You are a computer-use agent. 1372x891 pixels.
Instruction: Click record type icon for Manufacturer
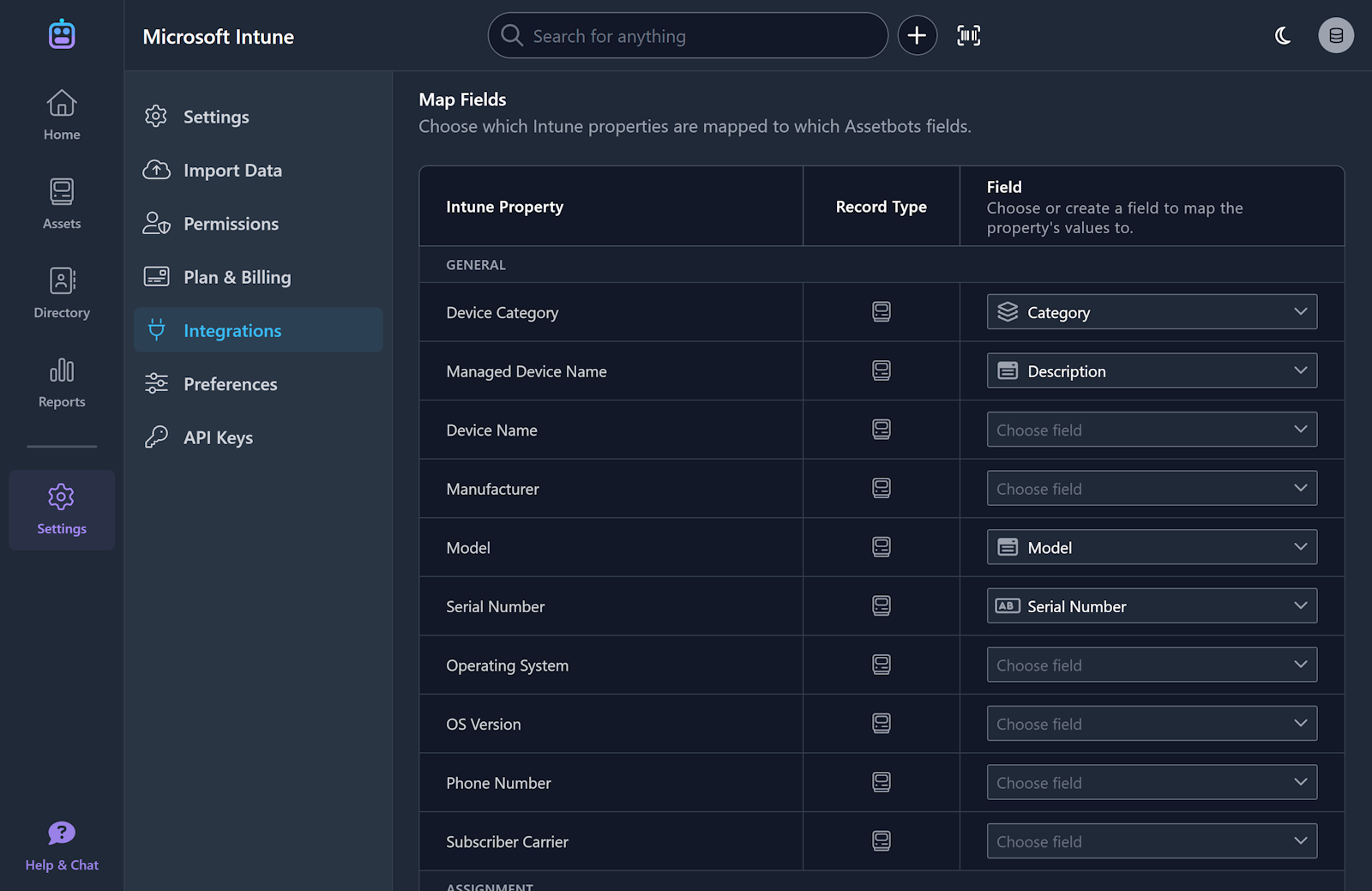(882, 488)
